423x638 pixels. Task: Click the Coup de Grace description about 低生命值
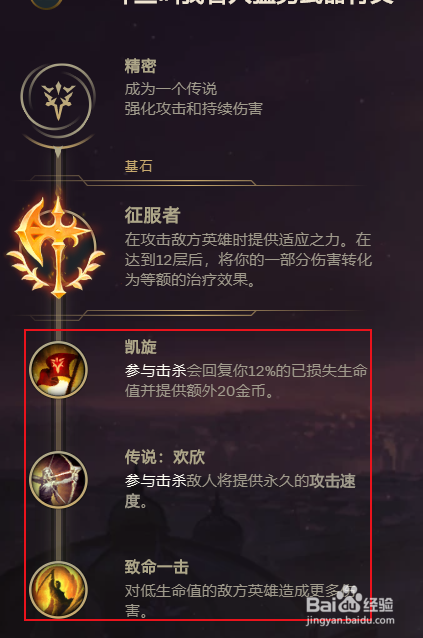tap(240, 601)
